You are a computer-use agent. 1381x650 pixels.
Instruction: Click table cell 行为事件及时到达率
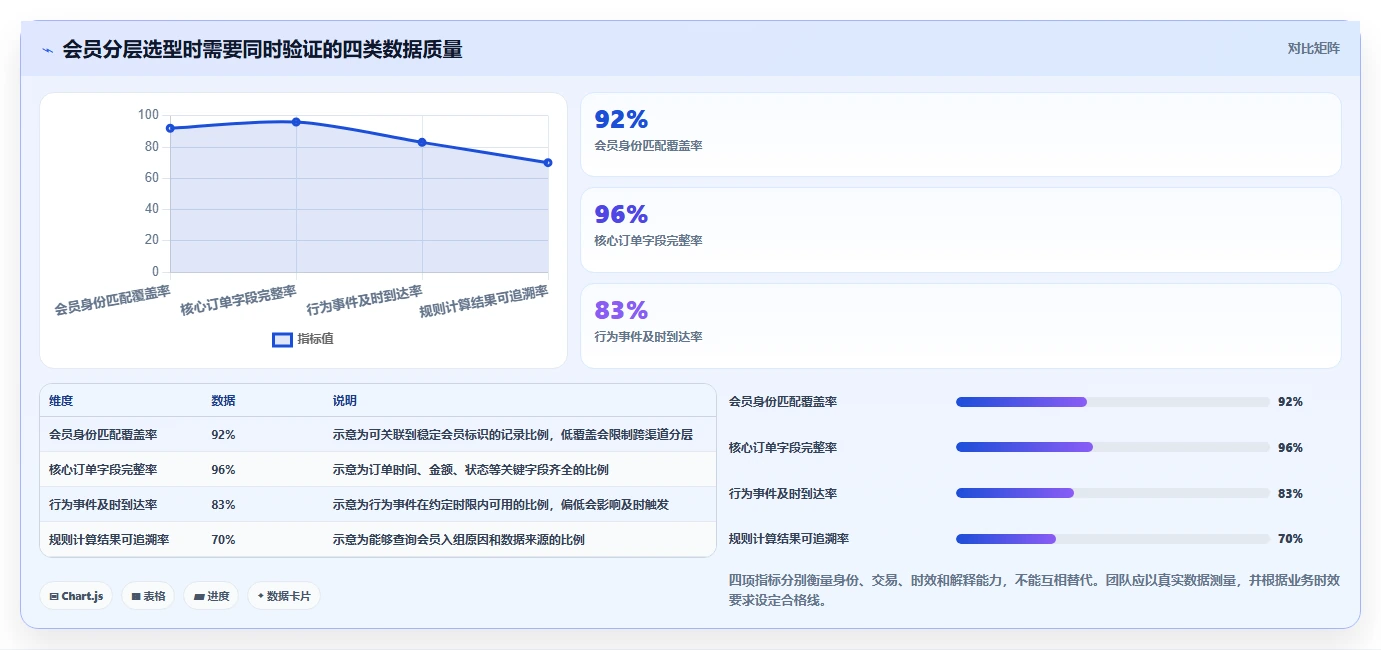tap(103, 505)
